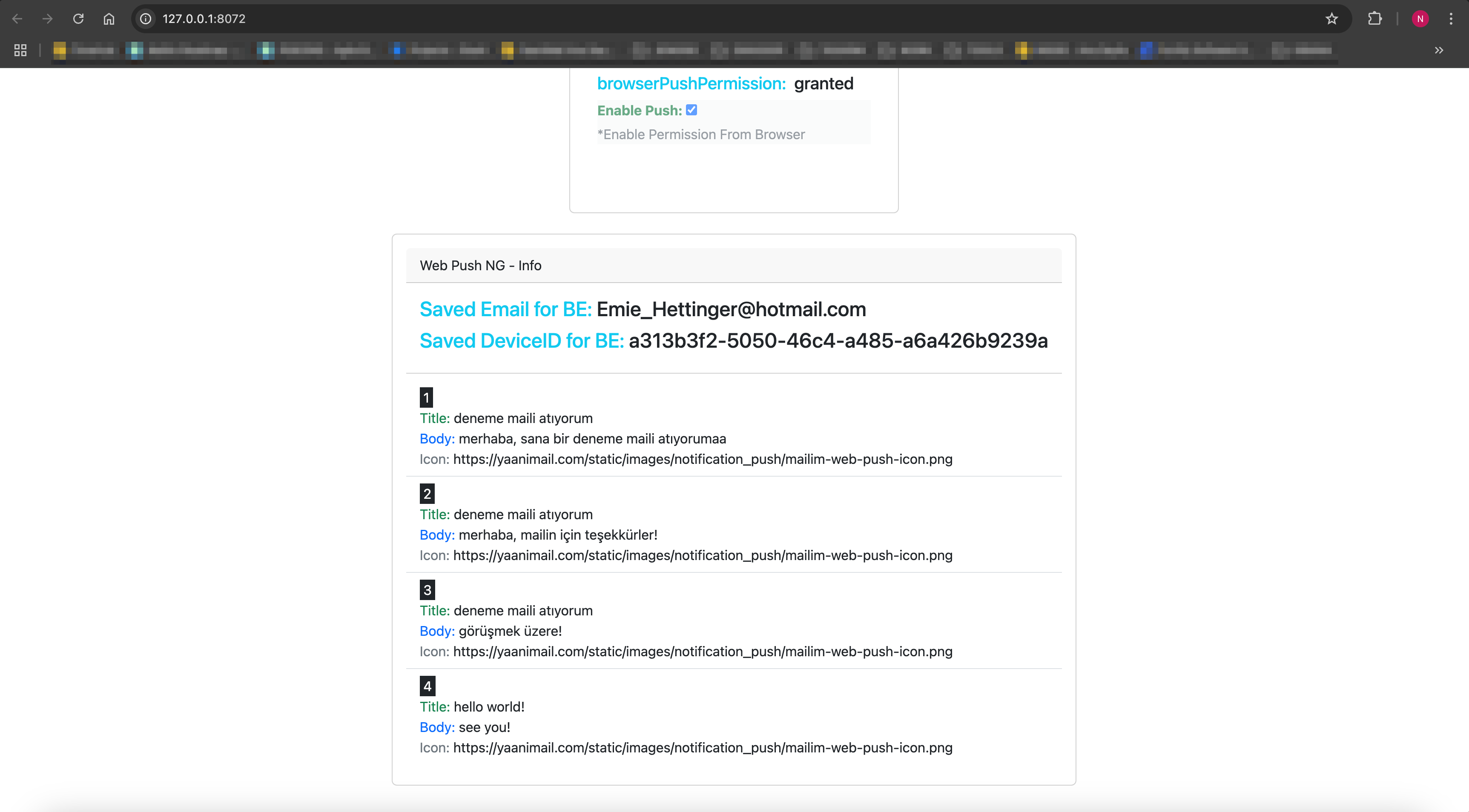Viewport: 1469px width, 812px height.
Task: Reload the current page
Action: (x=78, y=19)
